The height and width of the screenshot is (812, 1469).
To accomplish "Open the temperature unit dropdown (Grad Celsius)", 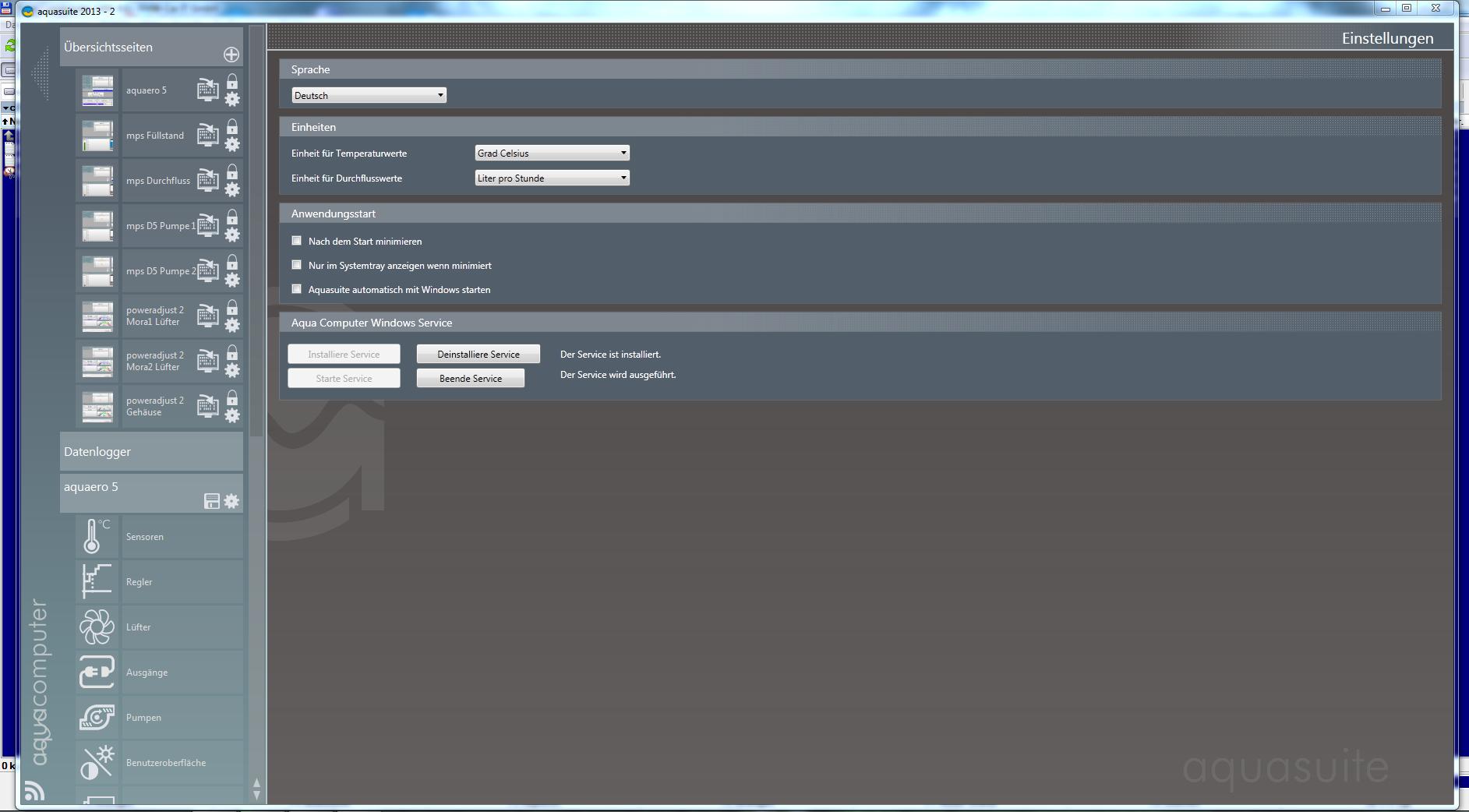I will point(552,153).
